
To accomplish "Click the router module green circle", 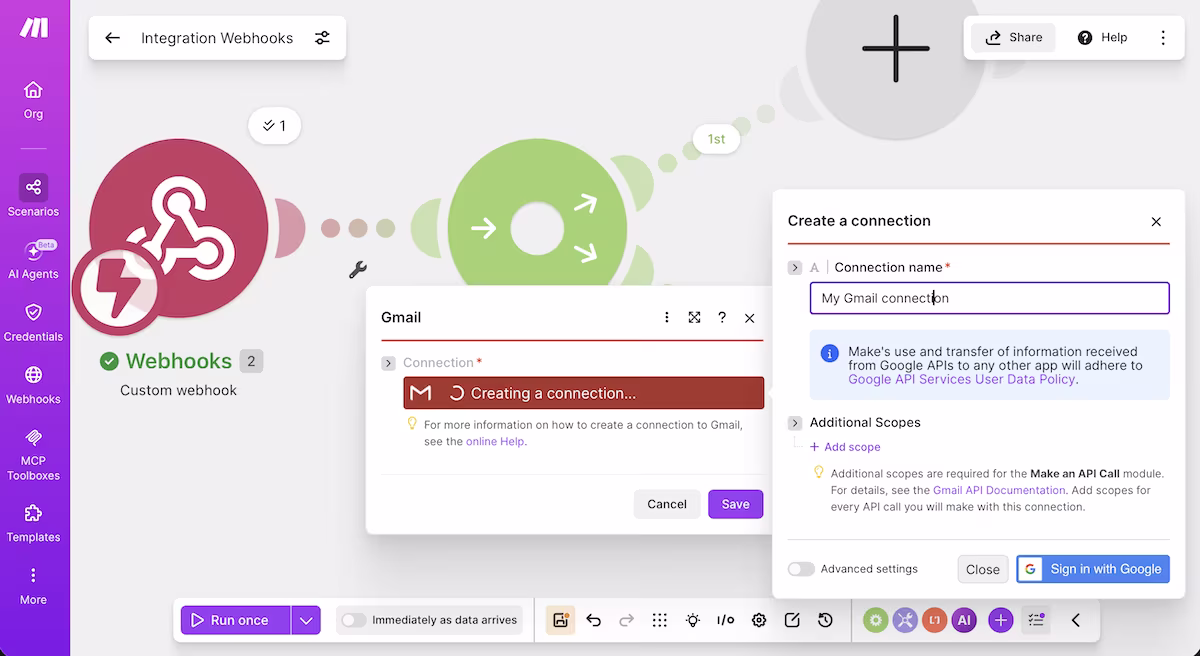I will tap(537, 228).
